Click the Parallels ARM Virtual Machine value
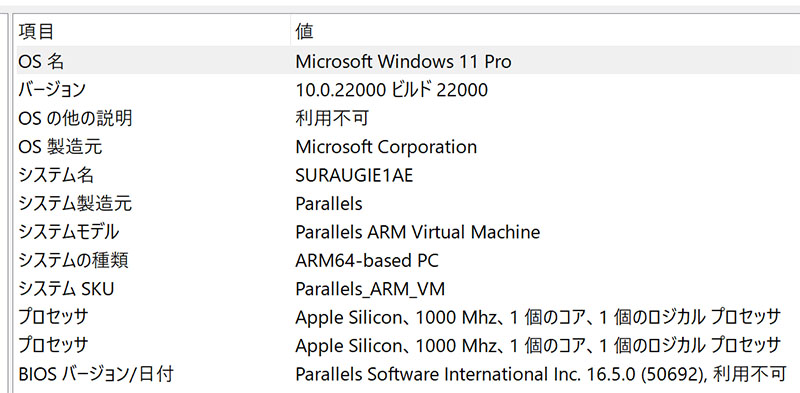Image resolution: width=800 pixels, height=393 pixels. click(417, 232)
